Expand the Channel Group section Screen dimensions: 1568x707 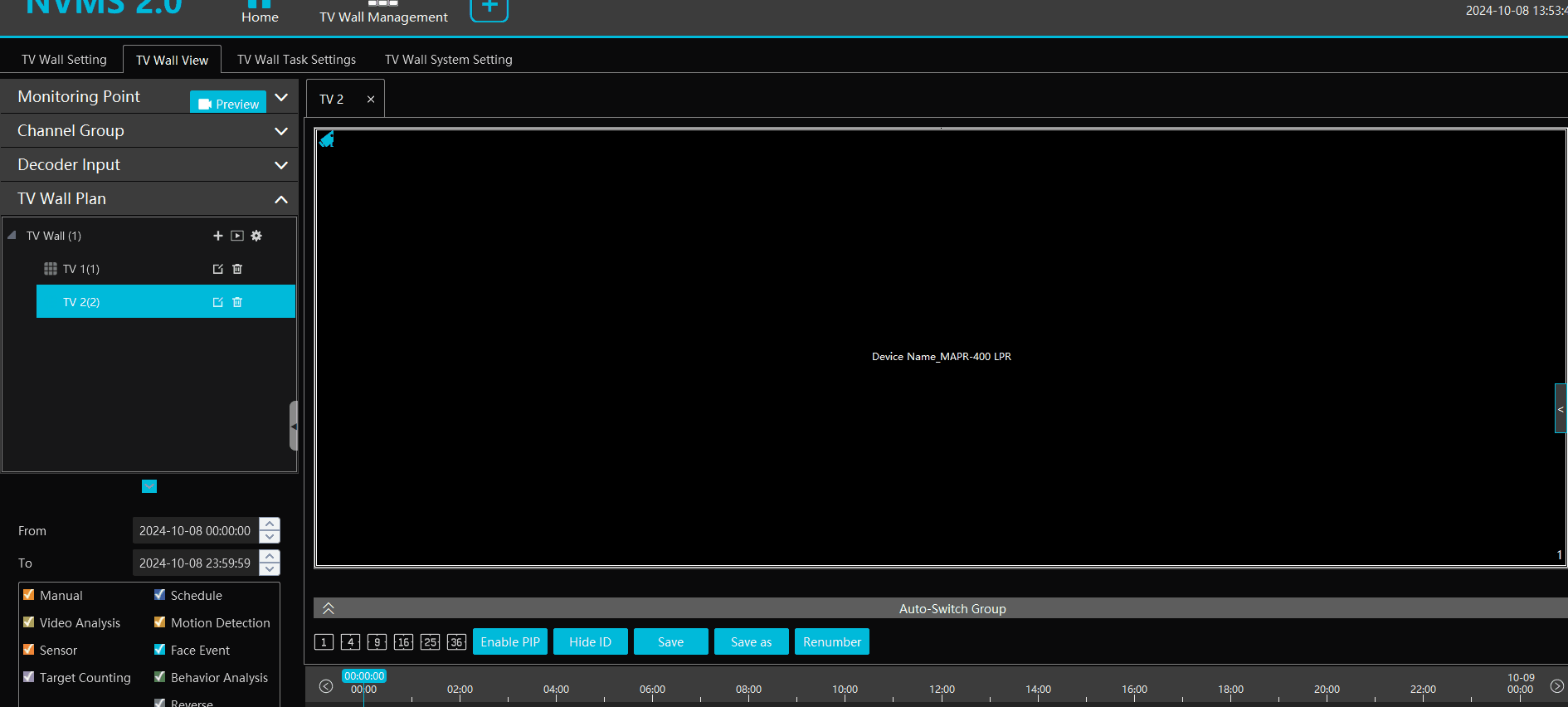point(281,131)
